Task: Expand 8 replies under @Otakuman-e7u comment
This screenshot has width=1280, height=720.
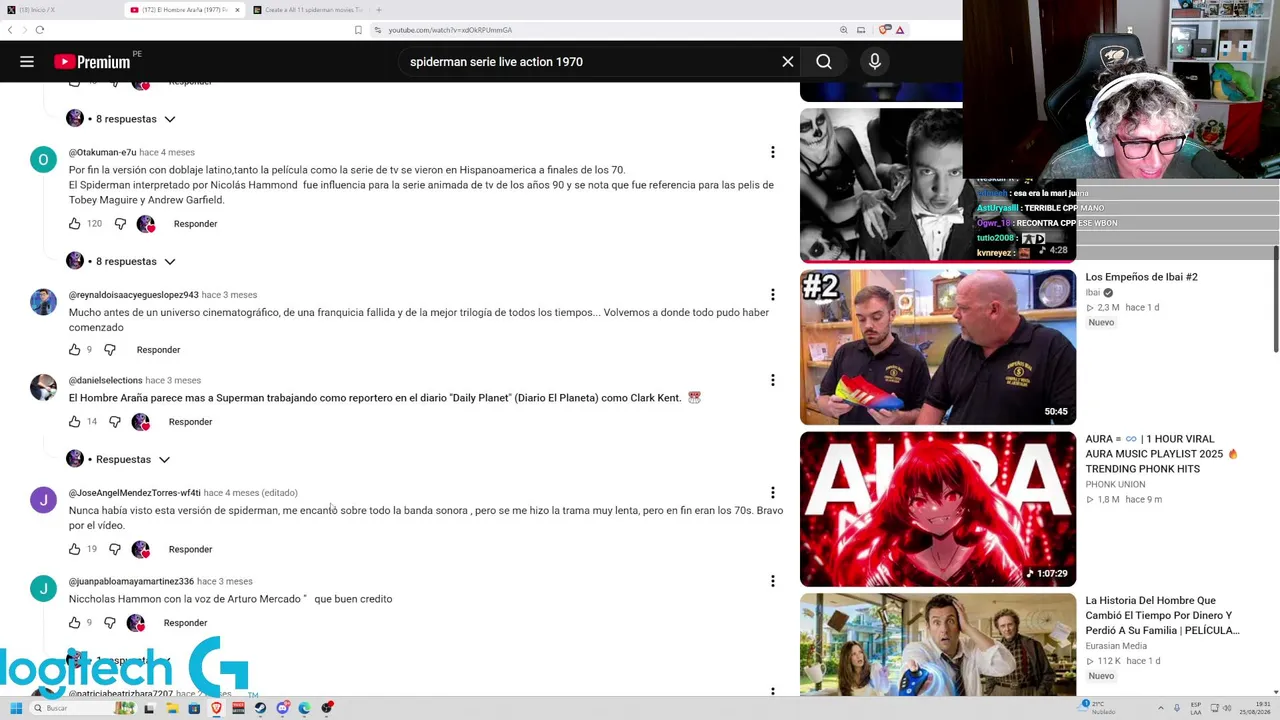Action: [121, 261]
